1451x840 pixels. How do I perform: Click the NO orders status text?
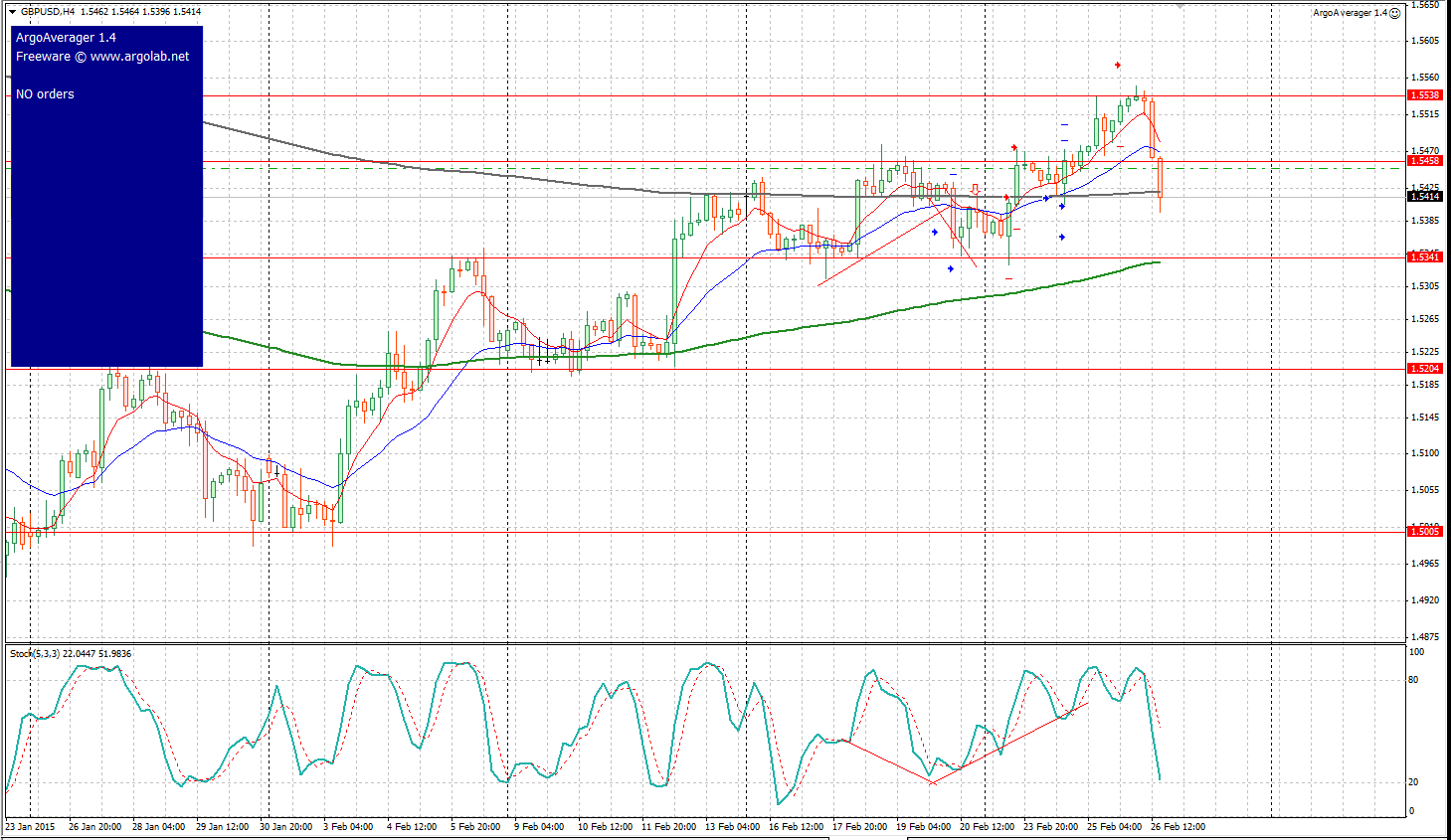click(x=45, y=94)
